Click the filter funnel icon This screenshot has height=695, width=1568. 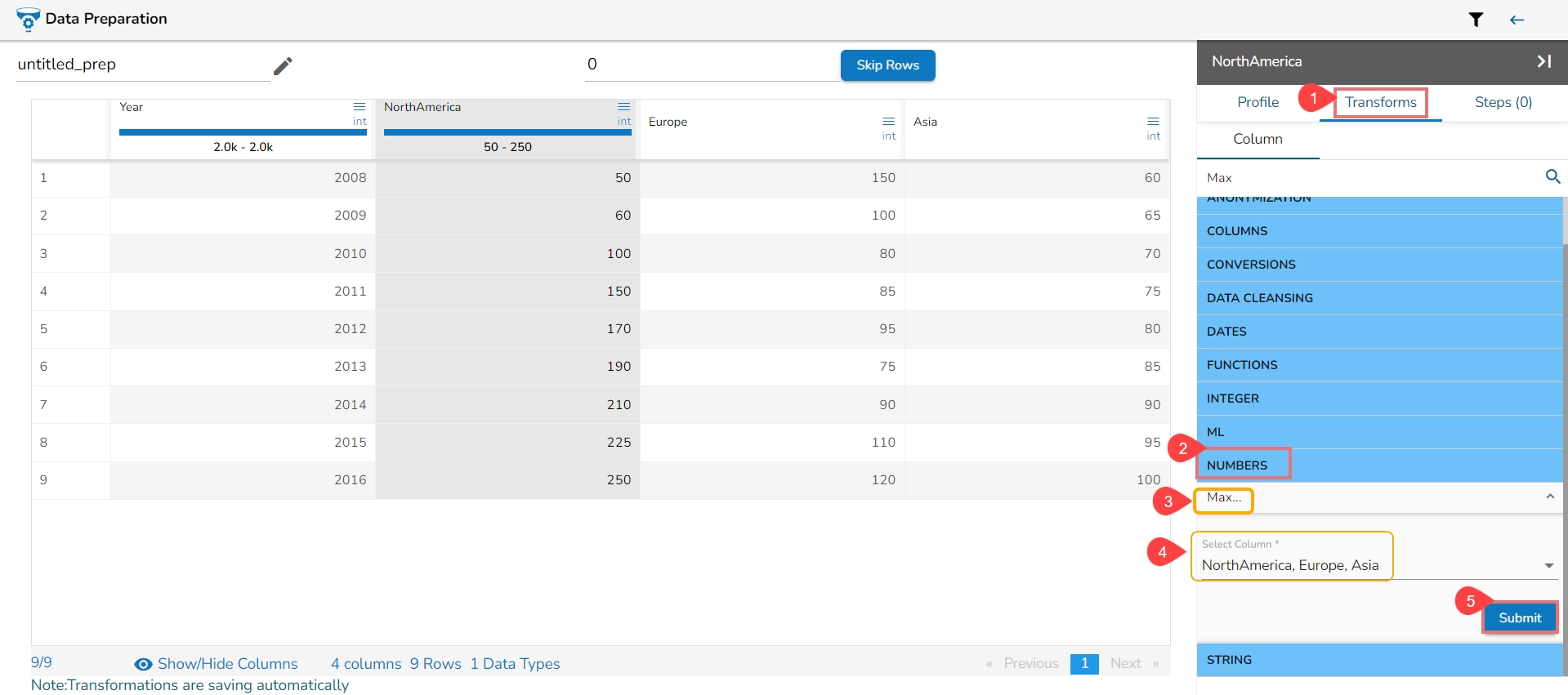[x=1476, y=20]
